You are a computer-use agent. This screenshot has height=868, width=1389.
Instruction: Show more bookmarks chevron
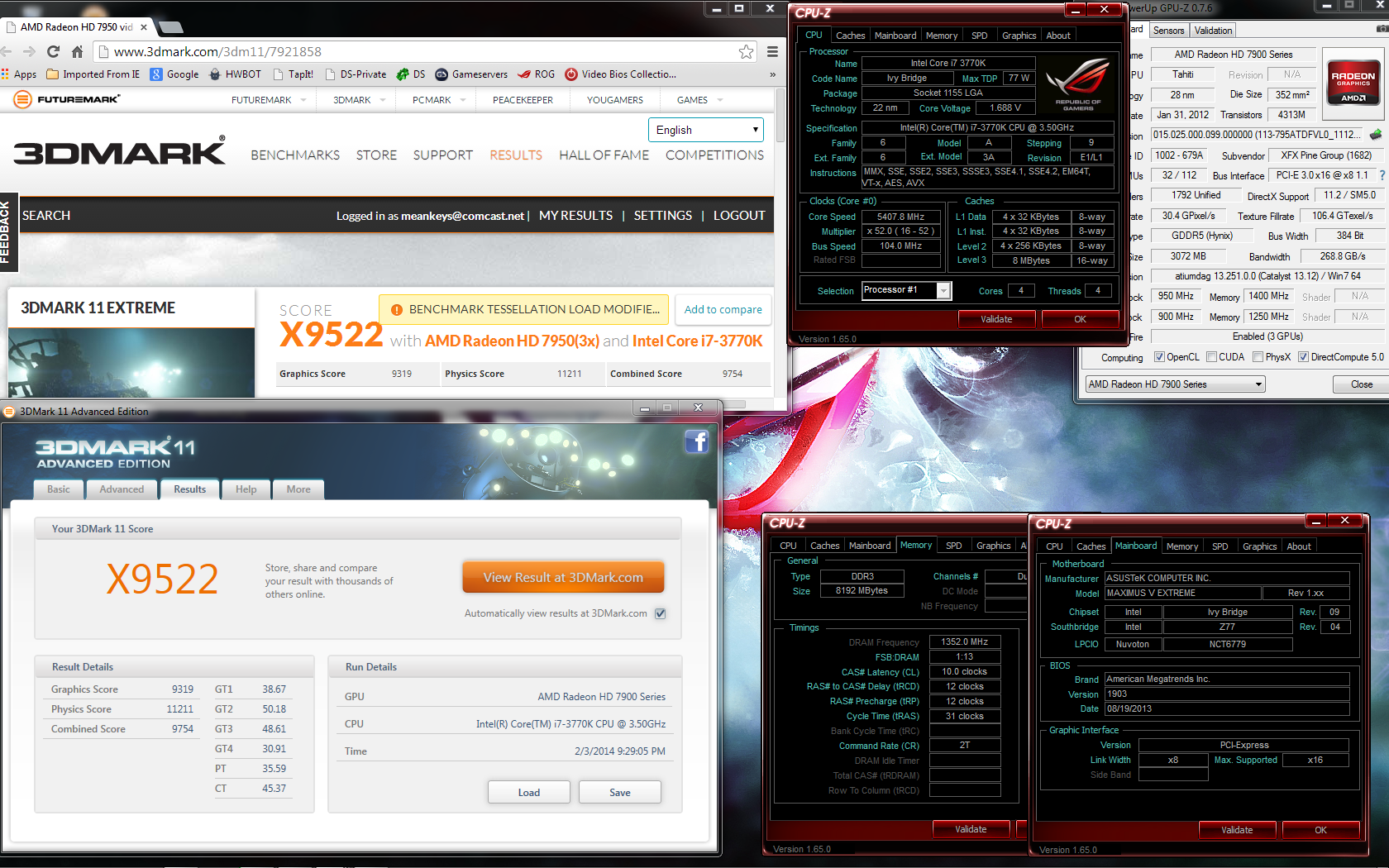tap(773, 74)
